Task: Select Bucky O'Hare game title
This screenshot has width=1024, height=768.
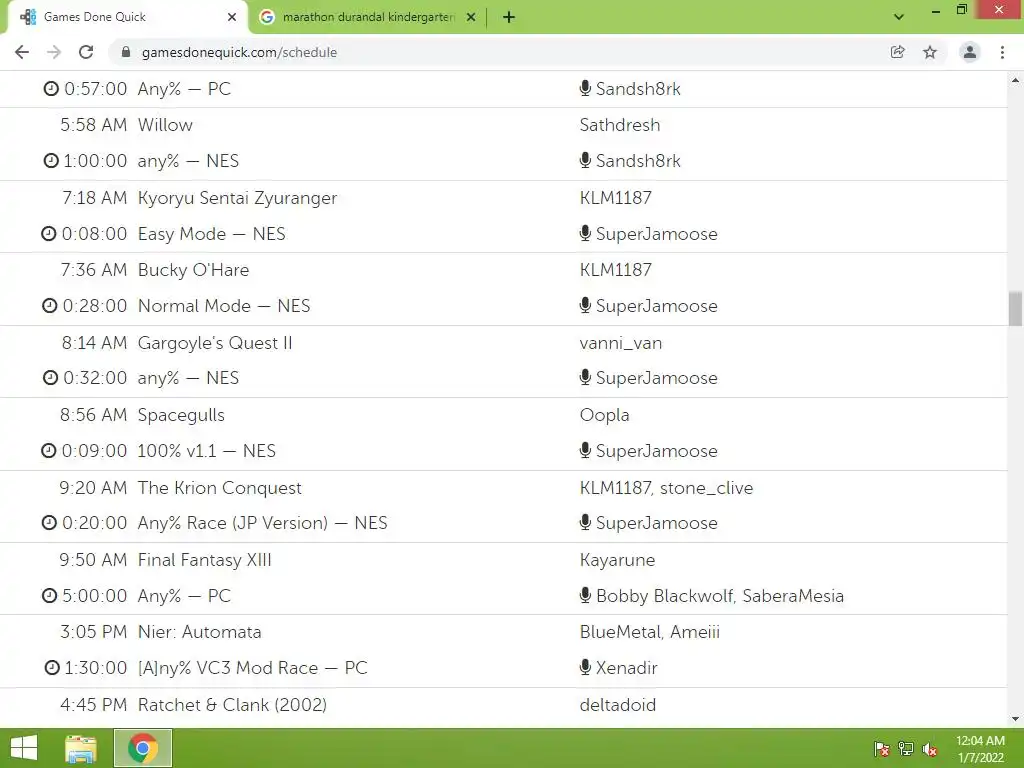Action: coord(193,270)
